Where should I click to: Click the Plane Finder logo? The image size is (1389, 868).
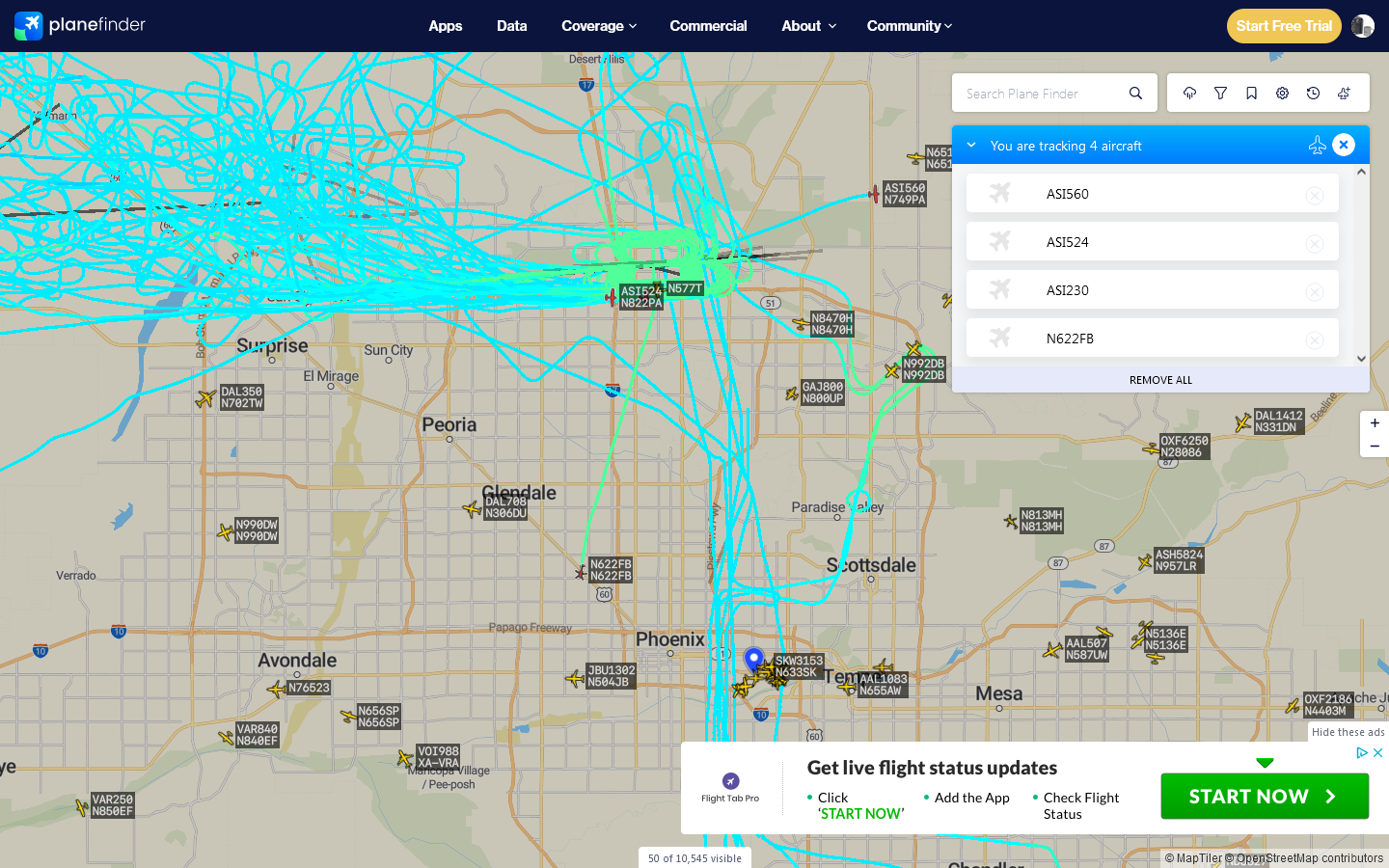click(x=80, y=25)
